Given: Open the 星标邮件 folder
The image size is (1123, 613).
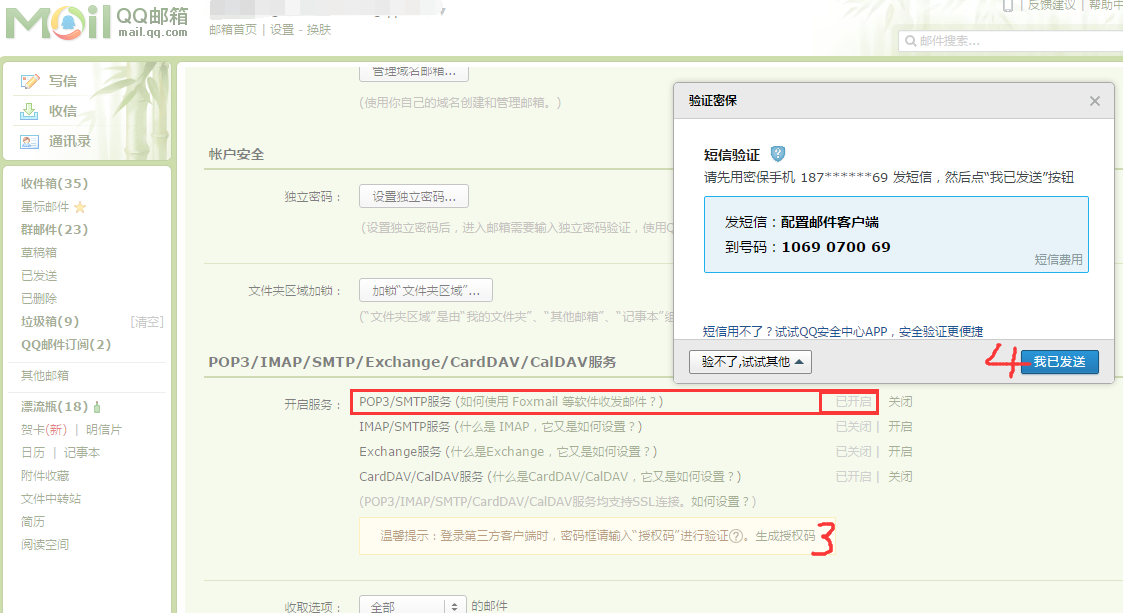Looking at the screenshot, I should pos(45,207).
